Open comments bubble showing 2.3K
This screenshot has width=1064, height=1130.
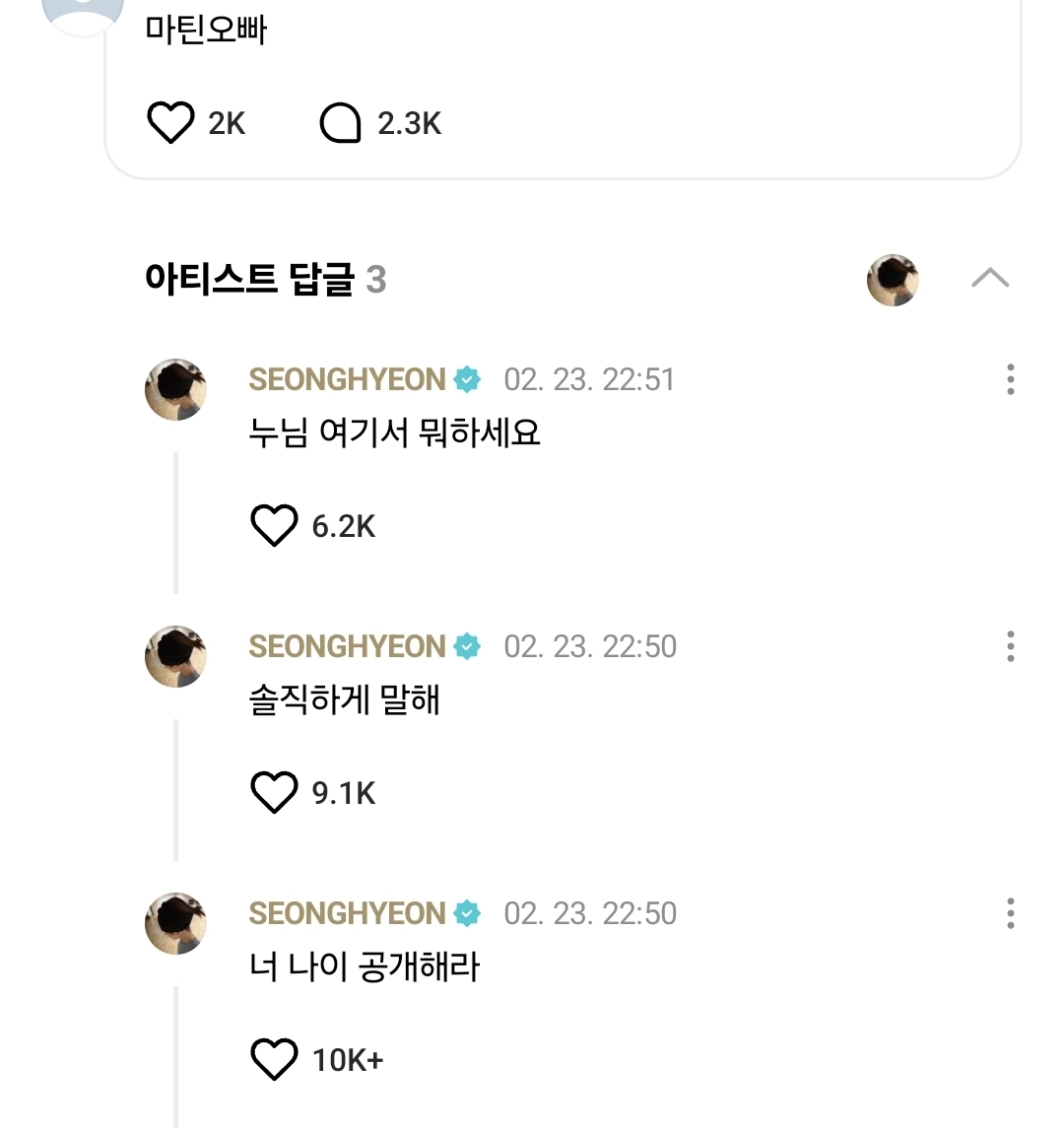[x=341, y=124]
